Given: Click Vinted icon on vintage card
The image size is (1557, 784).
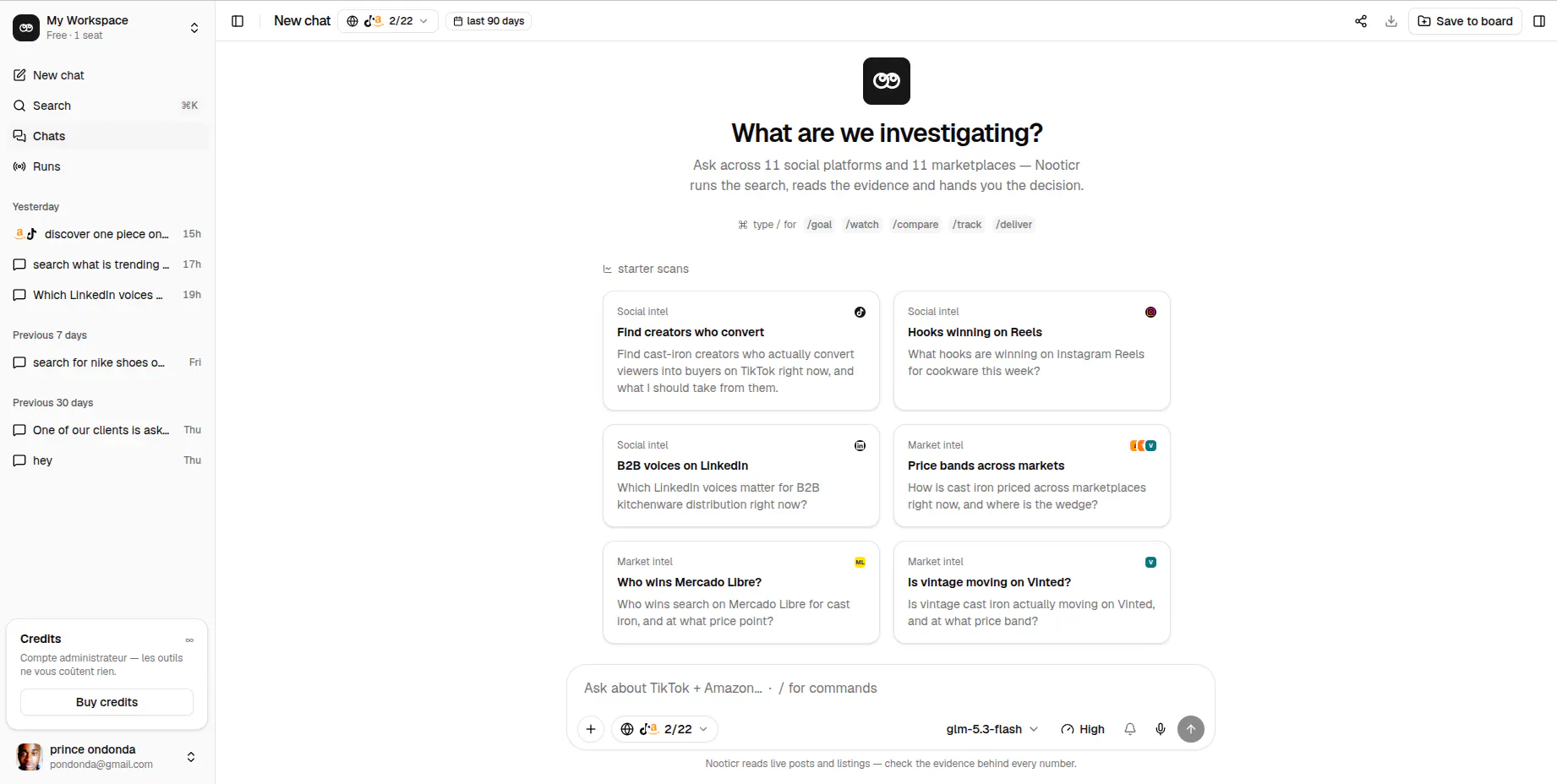Looking at the screenshot, I should point(1150,562).
